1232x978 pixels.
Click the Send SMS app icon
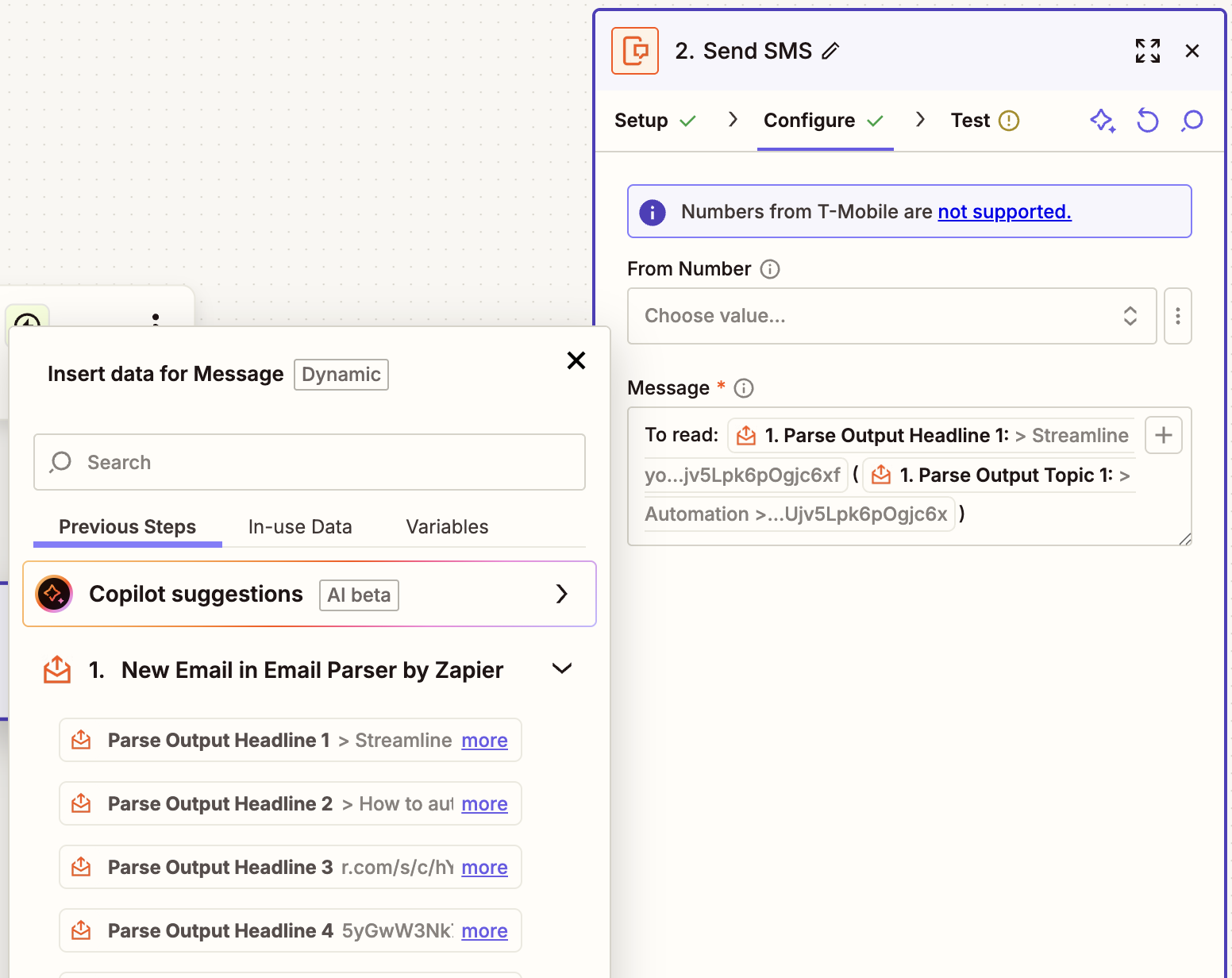[635, 51]
